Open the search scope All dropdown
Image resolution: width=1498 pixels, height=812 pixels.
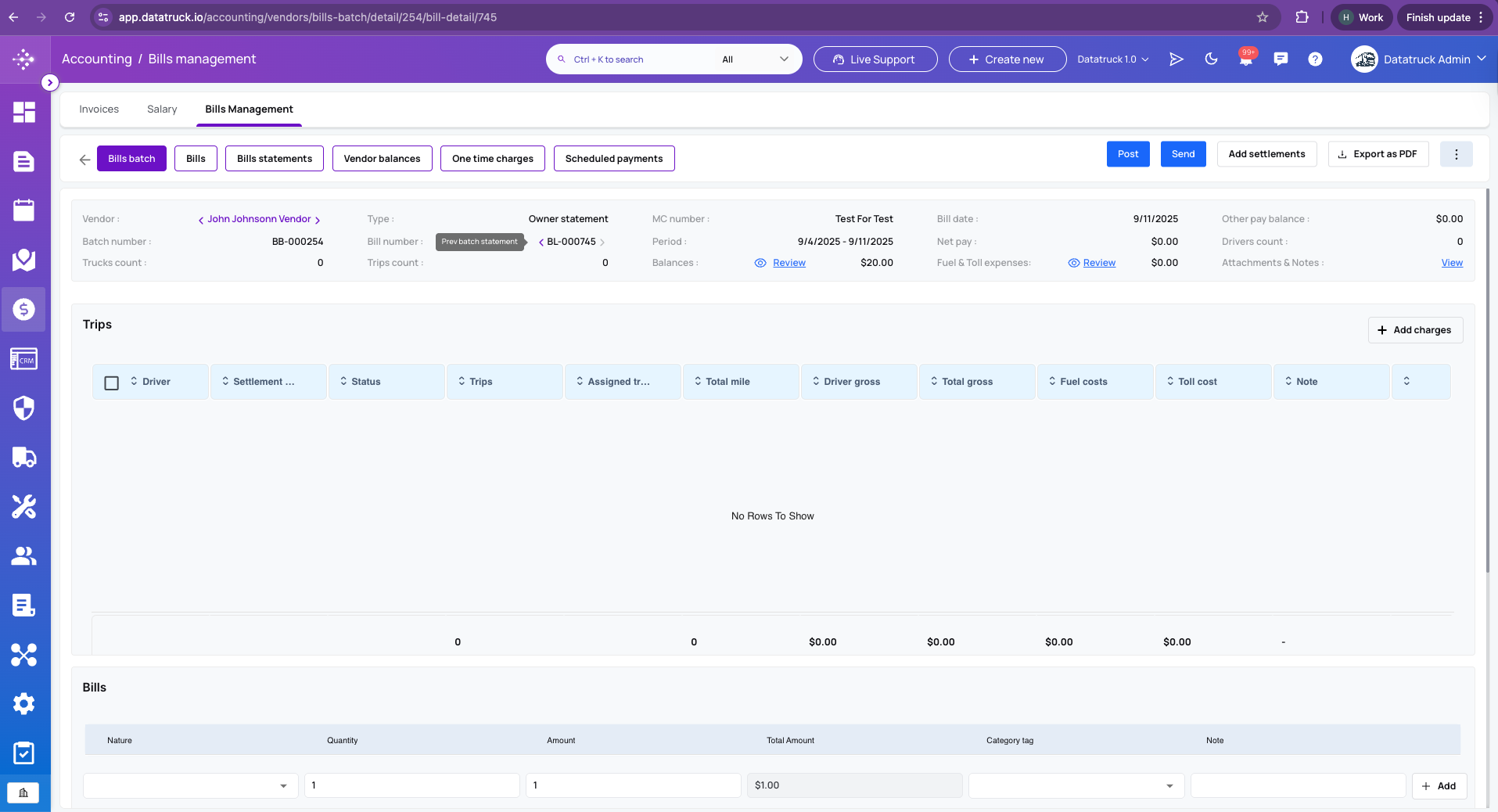pos(755,59)
